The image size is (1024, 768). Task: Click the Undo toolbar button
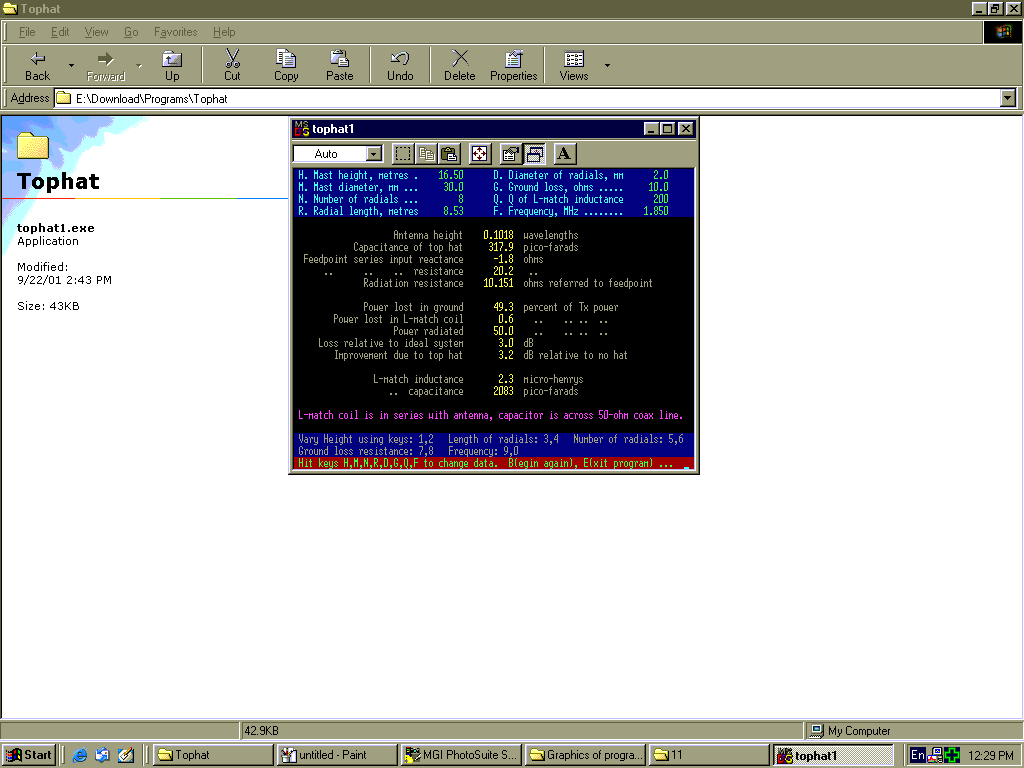click(x=400, y=66)
